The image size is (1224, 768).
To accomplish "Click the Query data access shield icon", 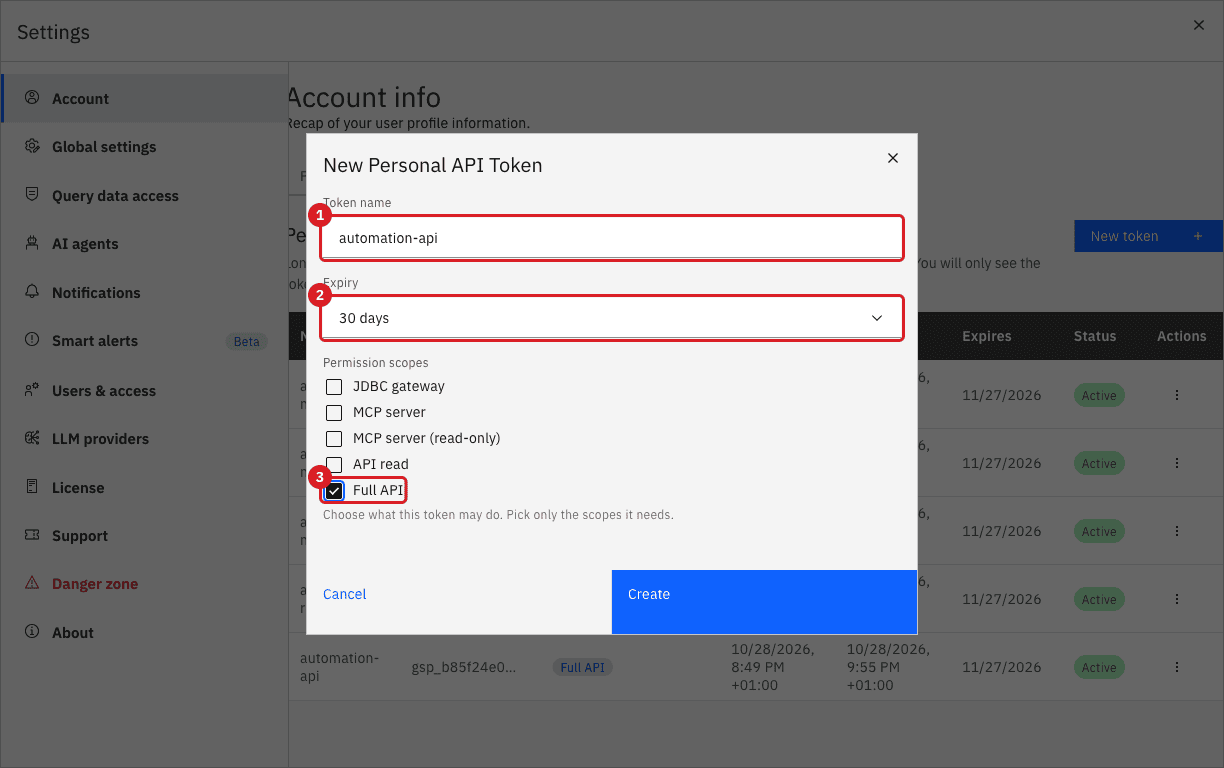I will pos(32,195).
